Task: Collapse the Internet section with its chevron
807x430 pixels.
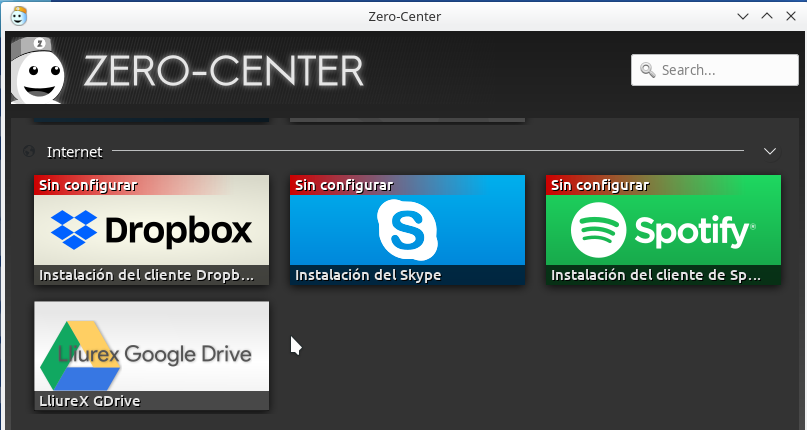Action: coord(769,151)
